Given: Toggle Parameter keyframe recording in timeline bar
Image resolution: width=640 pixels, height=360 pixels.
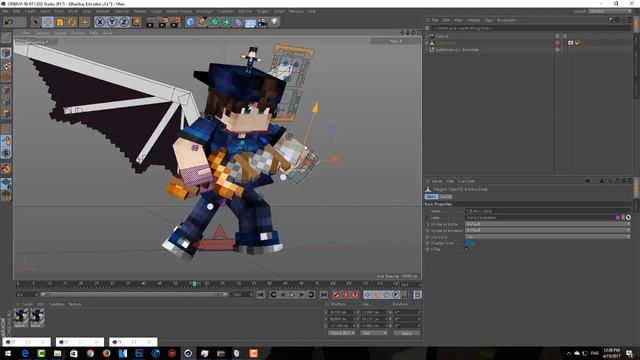Looking at the screenshot, I should [396, 294].
